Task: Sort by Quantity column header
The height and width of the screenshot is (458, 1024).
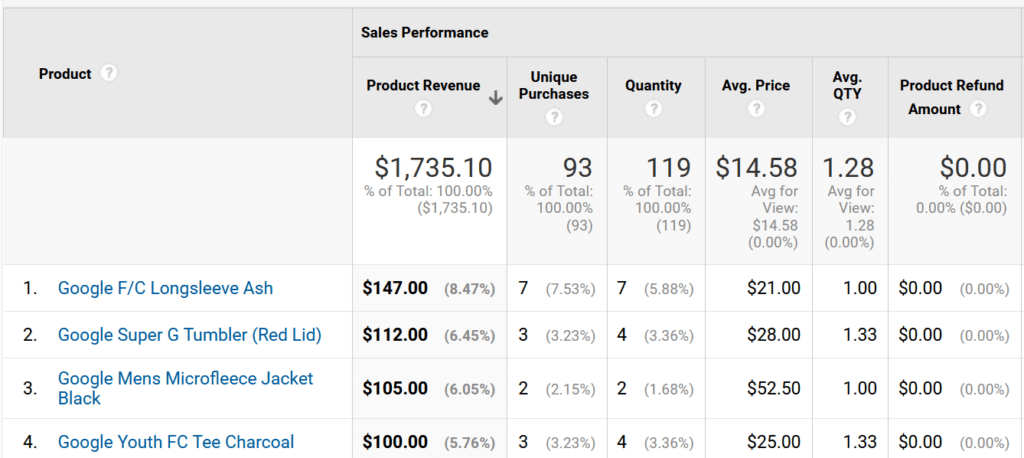Action: coord(653,86)
